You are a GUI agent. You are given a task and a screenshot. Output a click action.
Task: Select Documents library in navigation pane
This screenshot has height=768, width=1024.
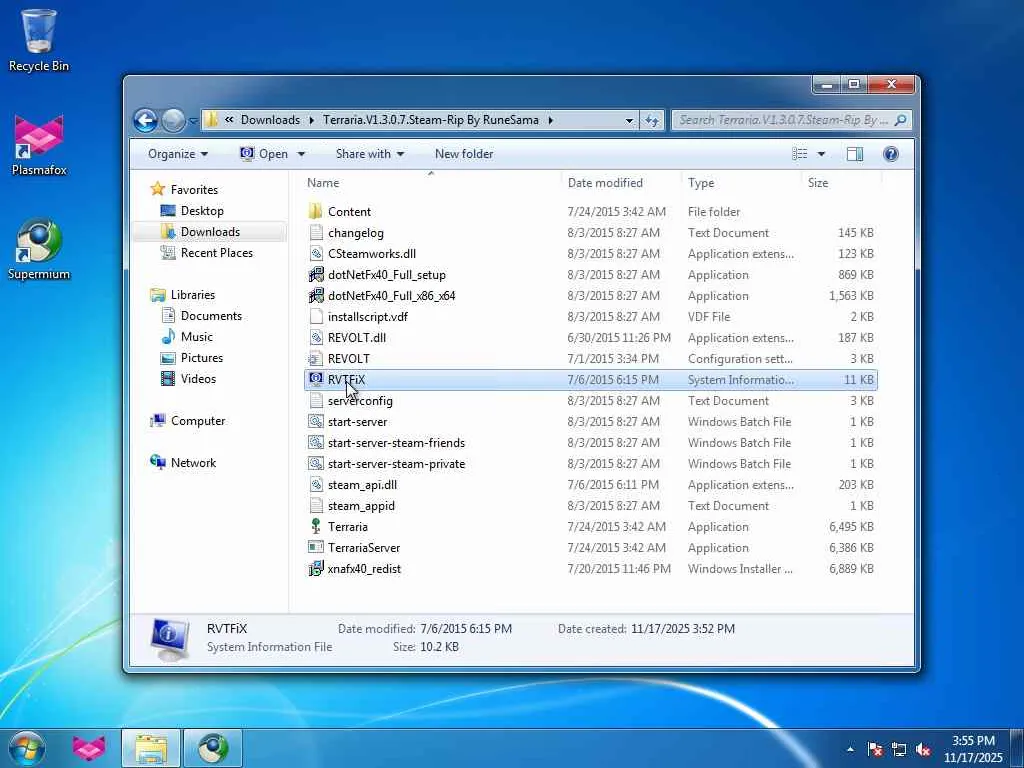click(x=211, y=315)
